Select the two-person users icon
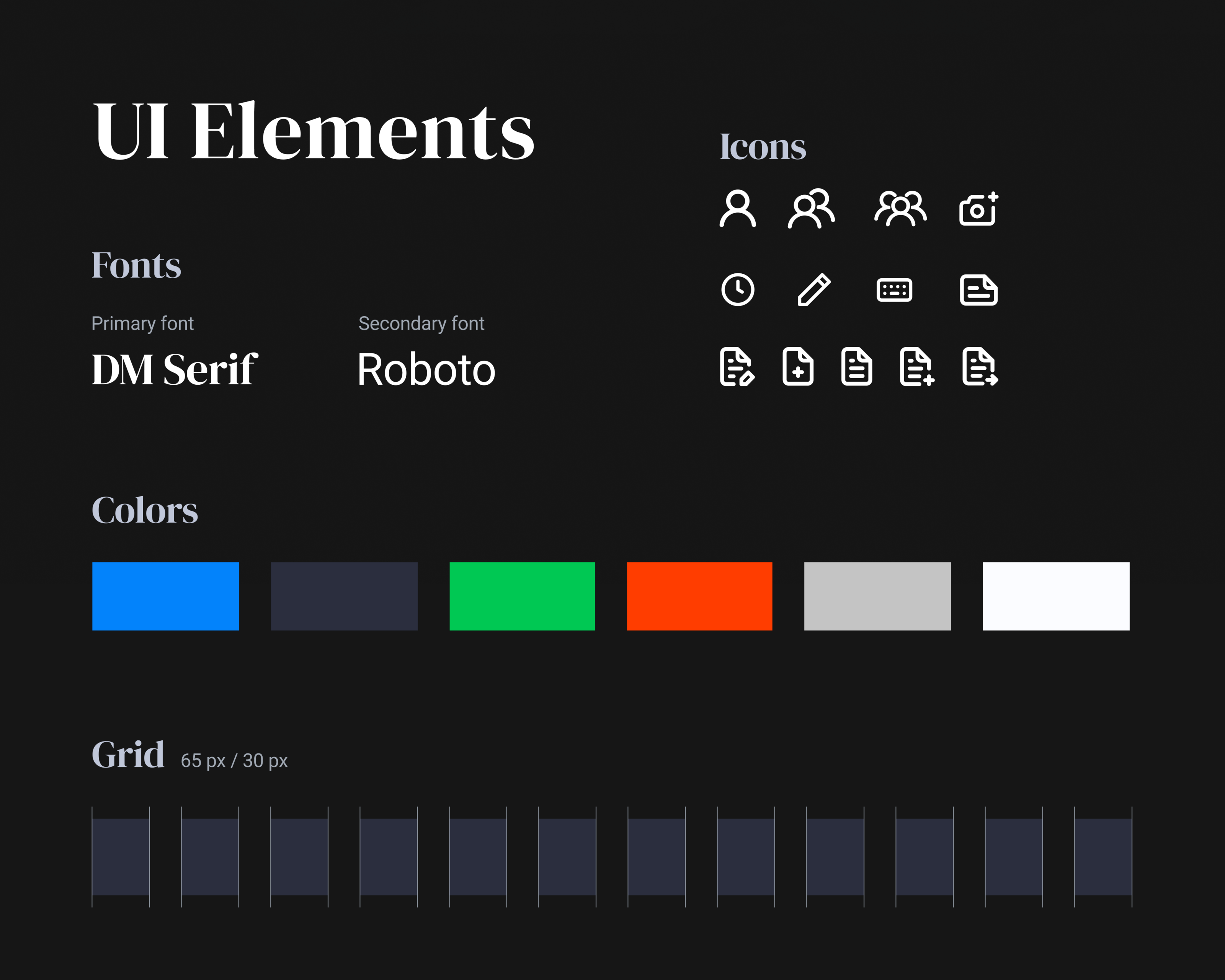 click(811, 209)
